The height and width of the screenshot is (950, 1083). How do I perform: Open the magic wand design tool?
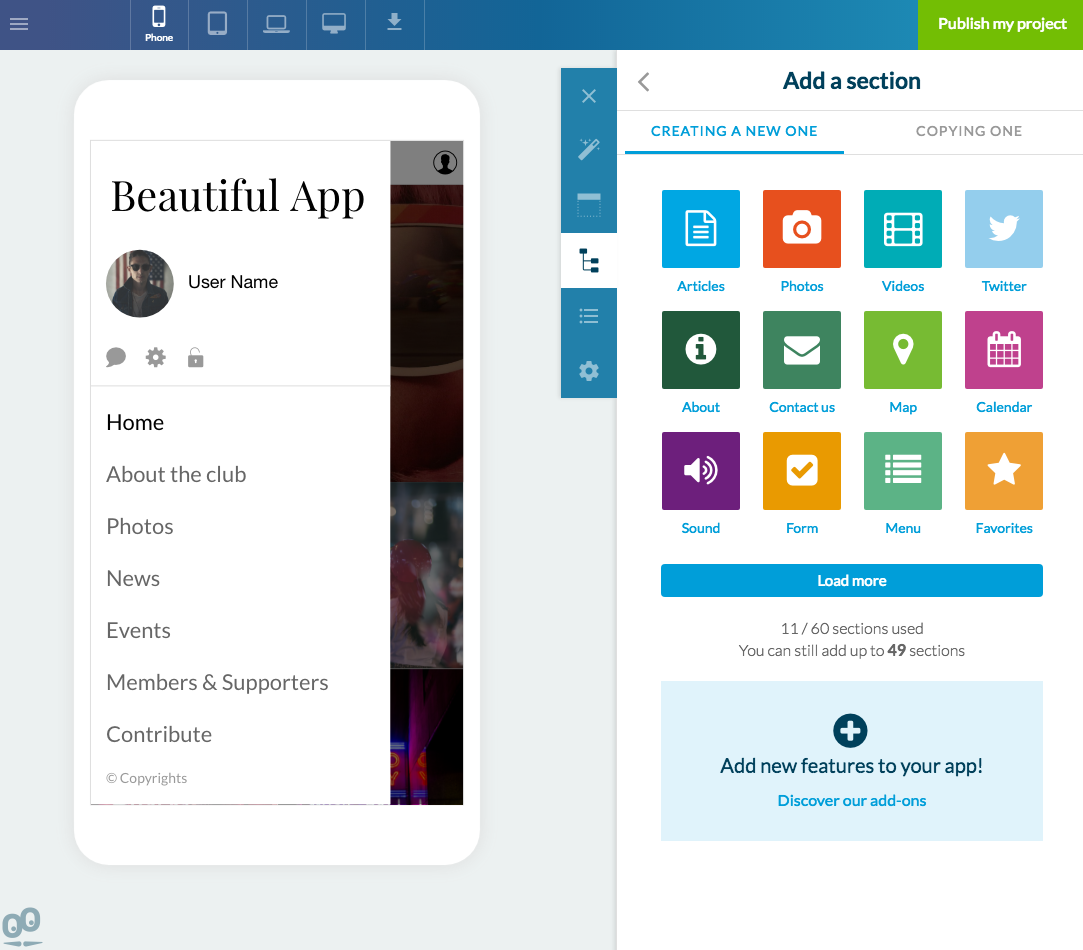589,149
